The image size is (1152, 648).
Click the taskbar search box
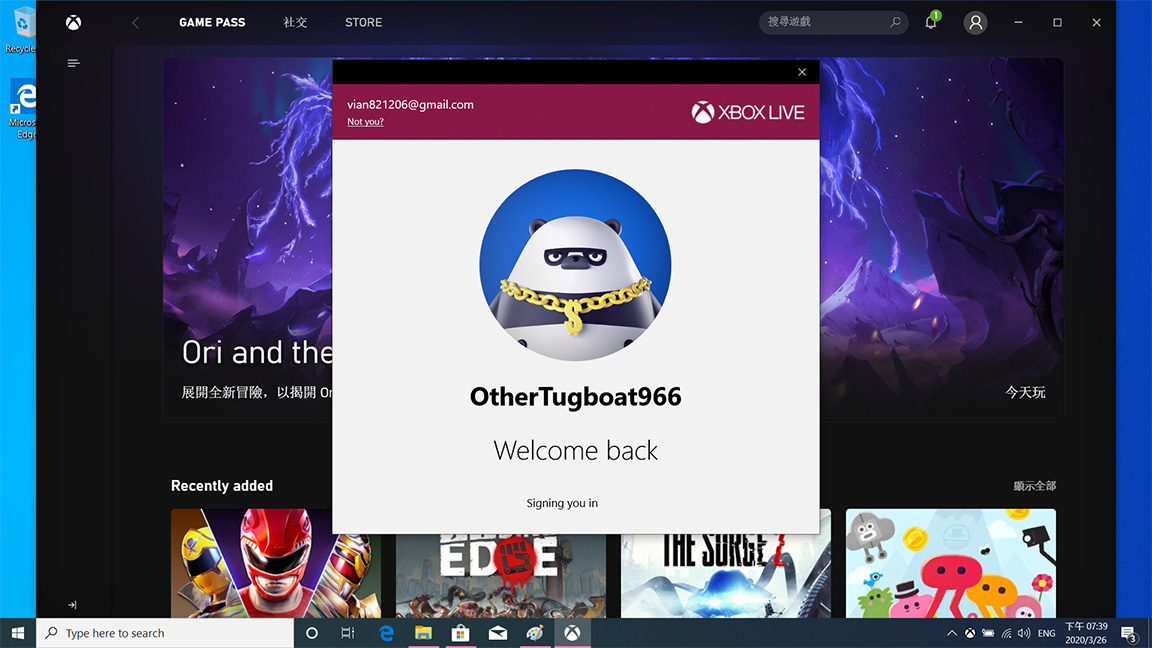click(x=165, y=633)
